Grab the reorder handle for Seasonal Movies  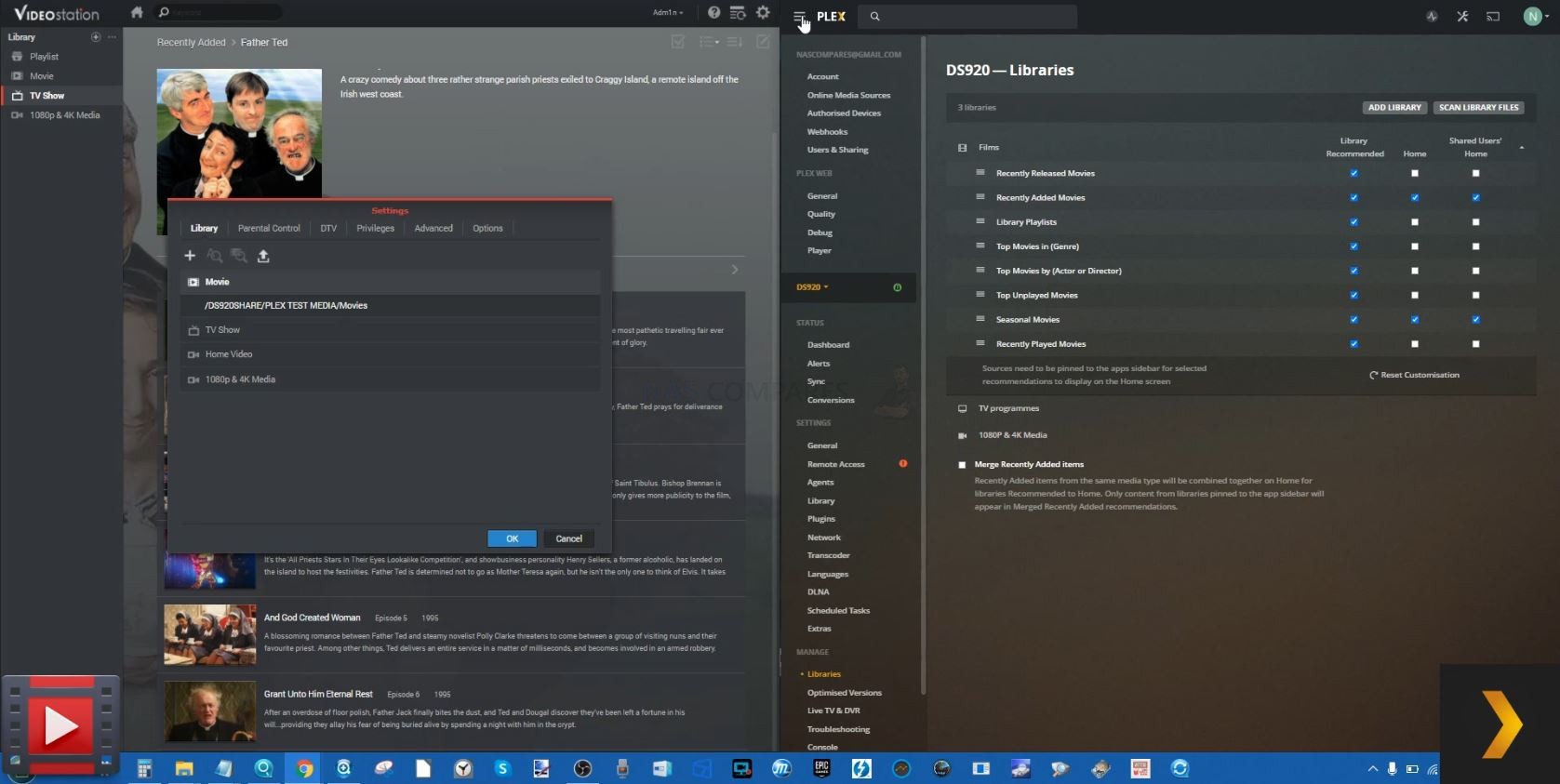(980, 319)
